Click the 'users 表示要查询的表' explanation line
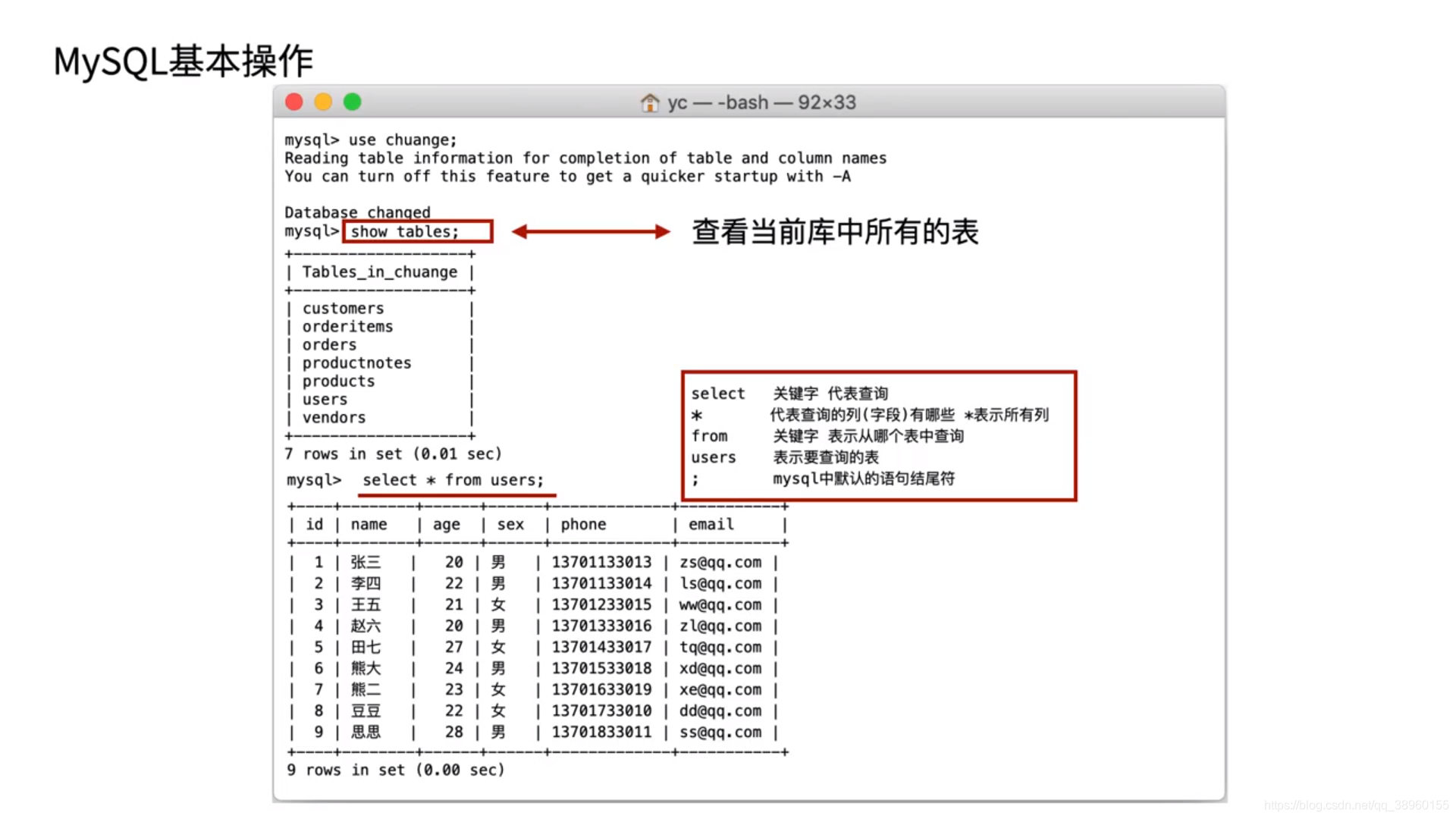1456x819 pixels. click(785, 457)
